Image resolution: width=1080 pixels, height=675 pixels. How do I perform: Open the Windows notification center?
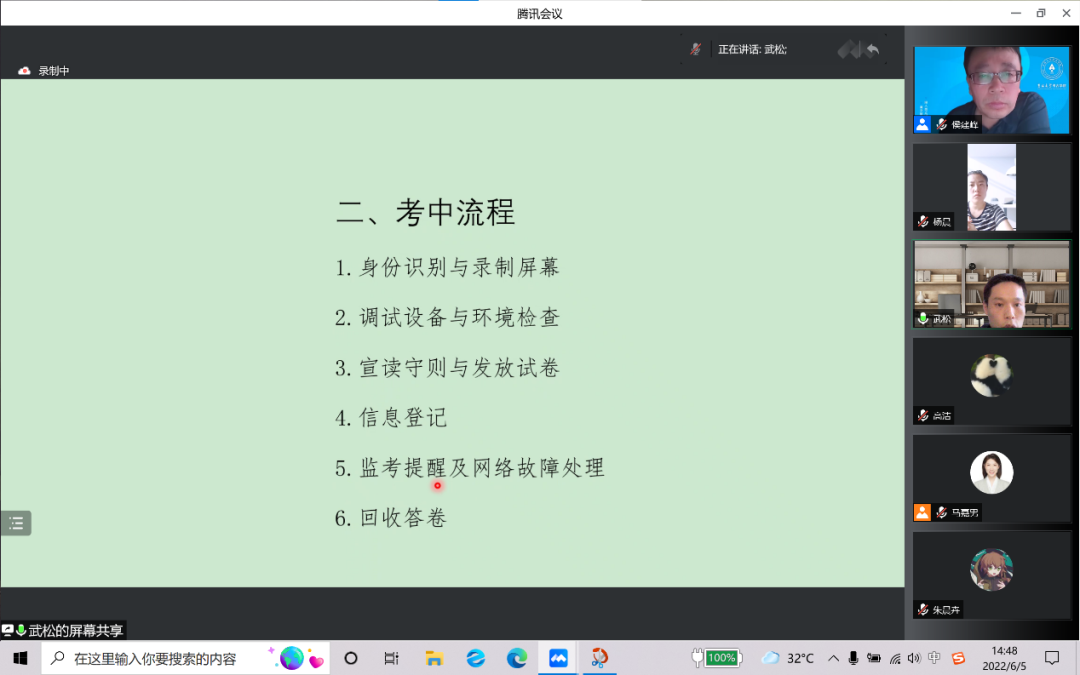tap(1052, 658)
